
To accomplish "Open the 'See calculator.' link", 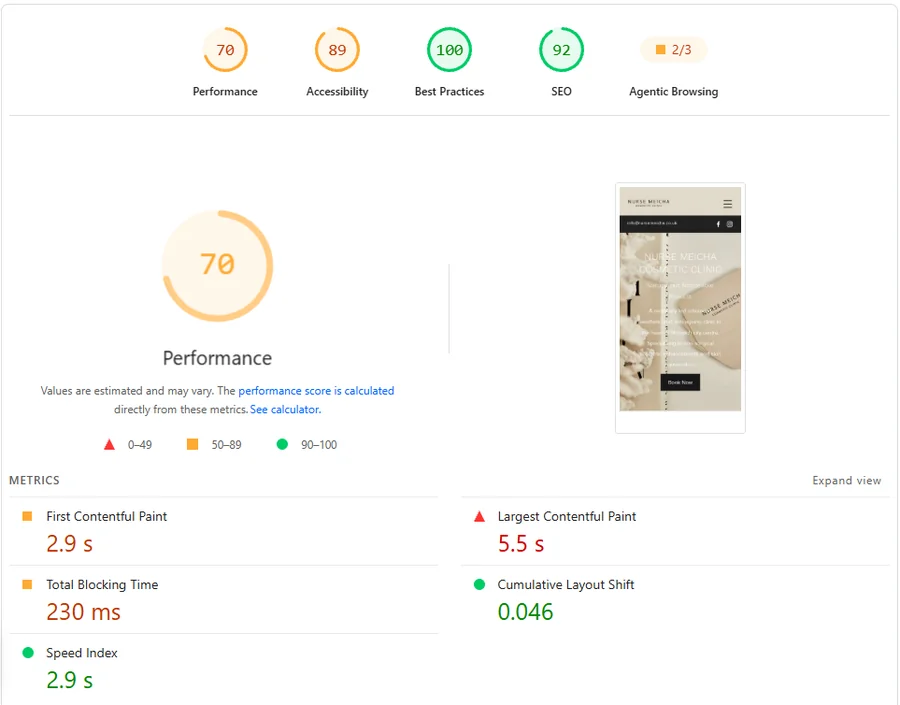I will [x=285, y=409].
